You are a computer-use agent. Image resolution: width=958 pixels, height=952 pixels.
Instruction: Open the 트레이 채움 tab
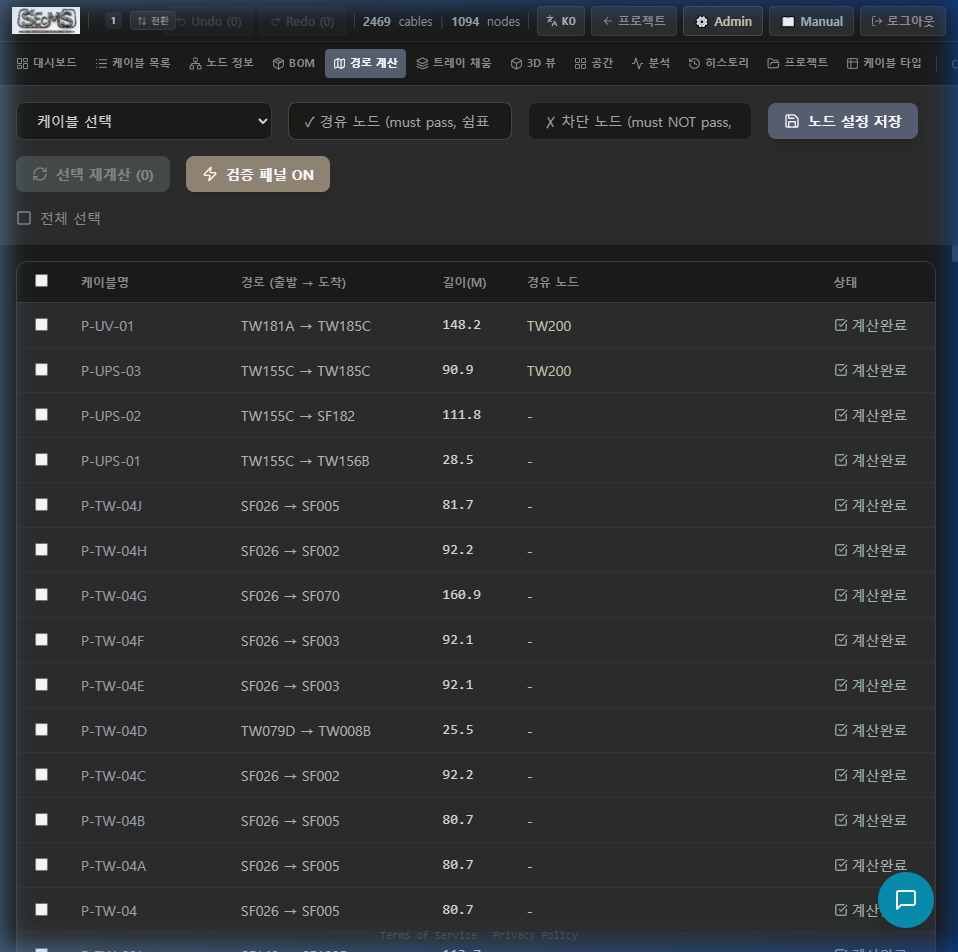coord(453,63)
